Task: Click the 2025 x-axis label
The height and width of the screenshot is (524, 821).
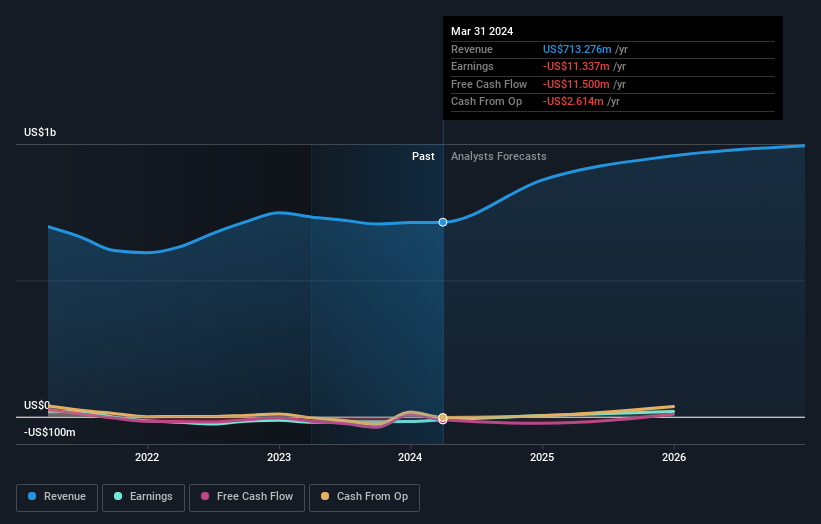Action: coord(542,457)
